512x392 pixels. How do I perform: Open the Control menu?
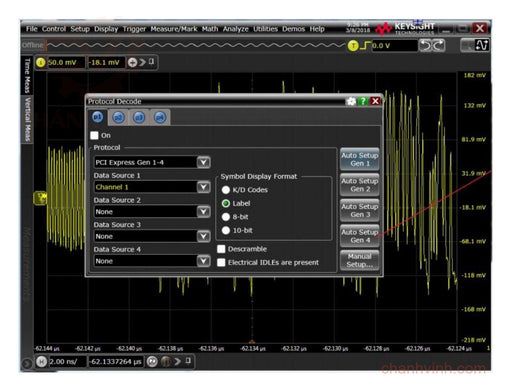[x=54, y=29]
